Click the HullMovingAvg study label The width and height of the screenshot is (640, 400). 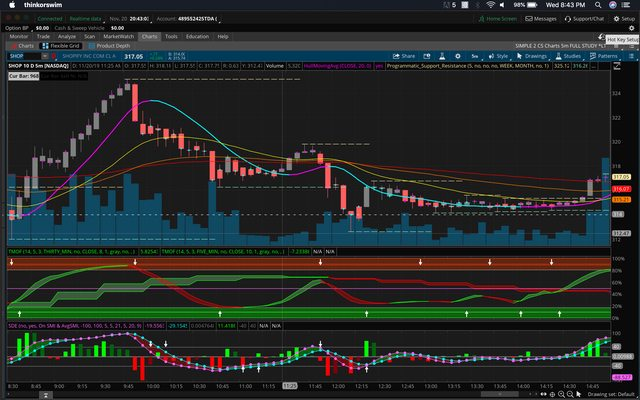coord(338,66)
